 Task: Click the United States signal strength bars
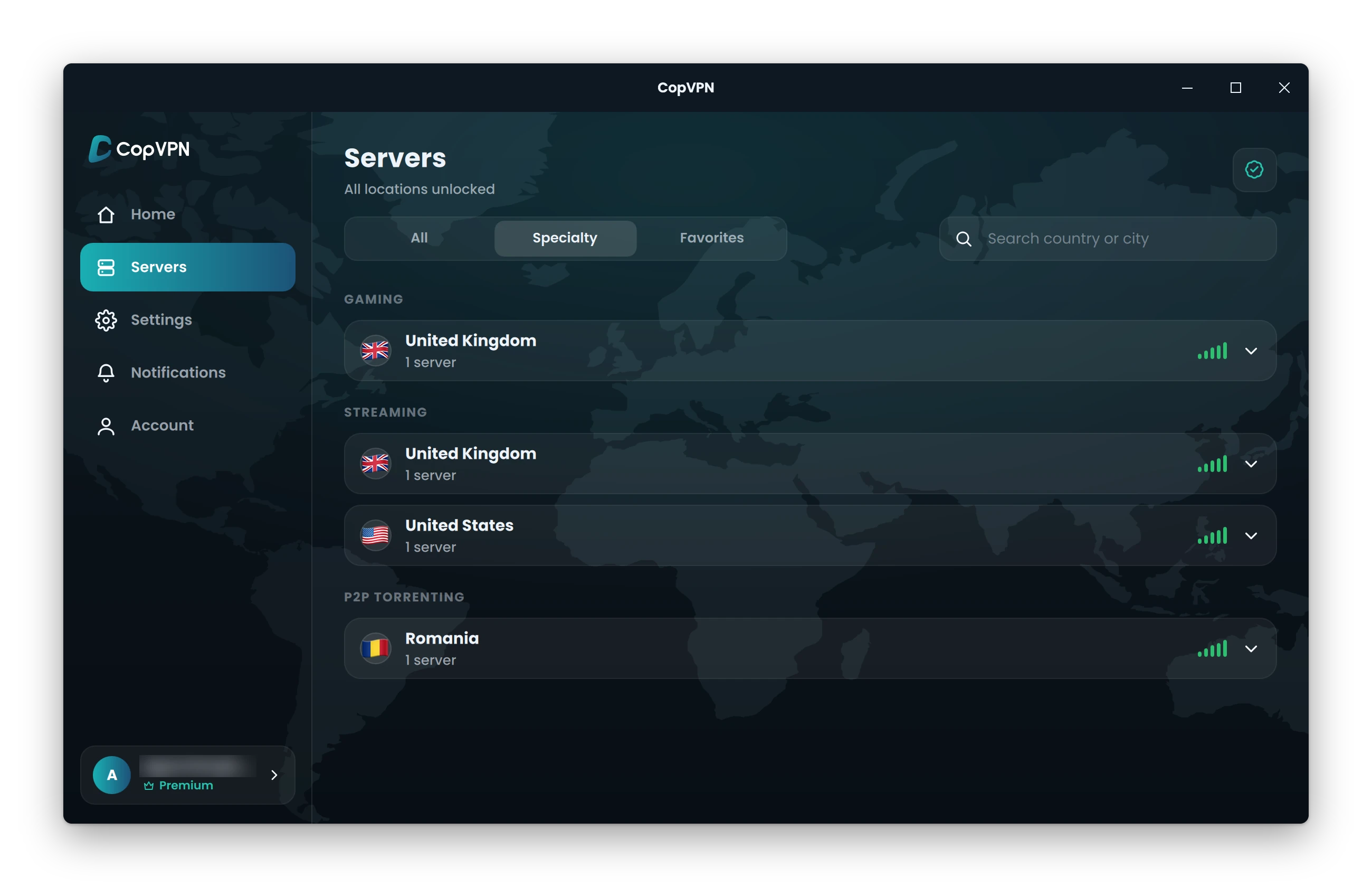[x=1212, y=536]
